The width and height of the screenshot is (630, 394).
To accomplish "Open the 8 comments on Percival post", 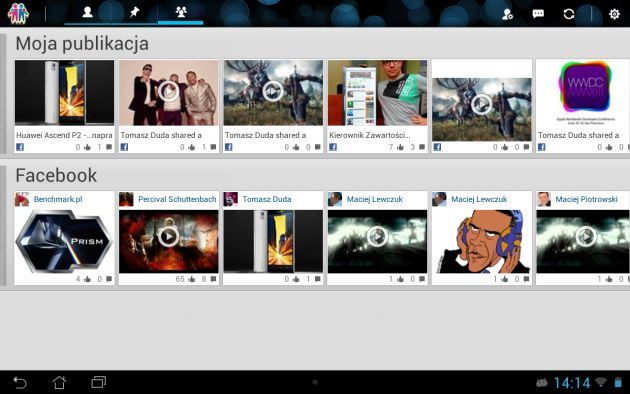I will [x=213, y=279].
